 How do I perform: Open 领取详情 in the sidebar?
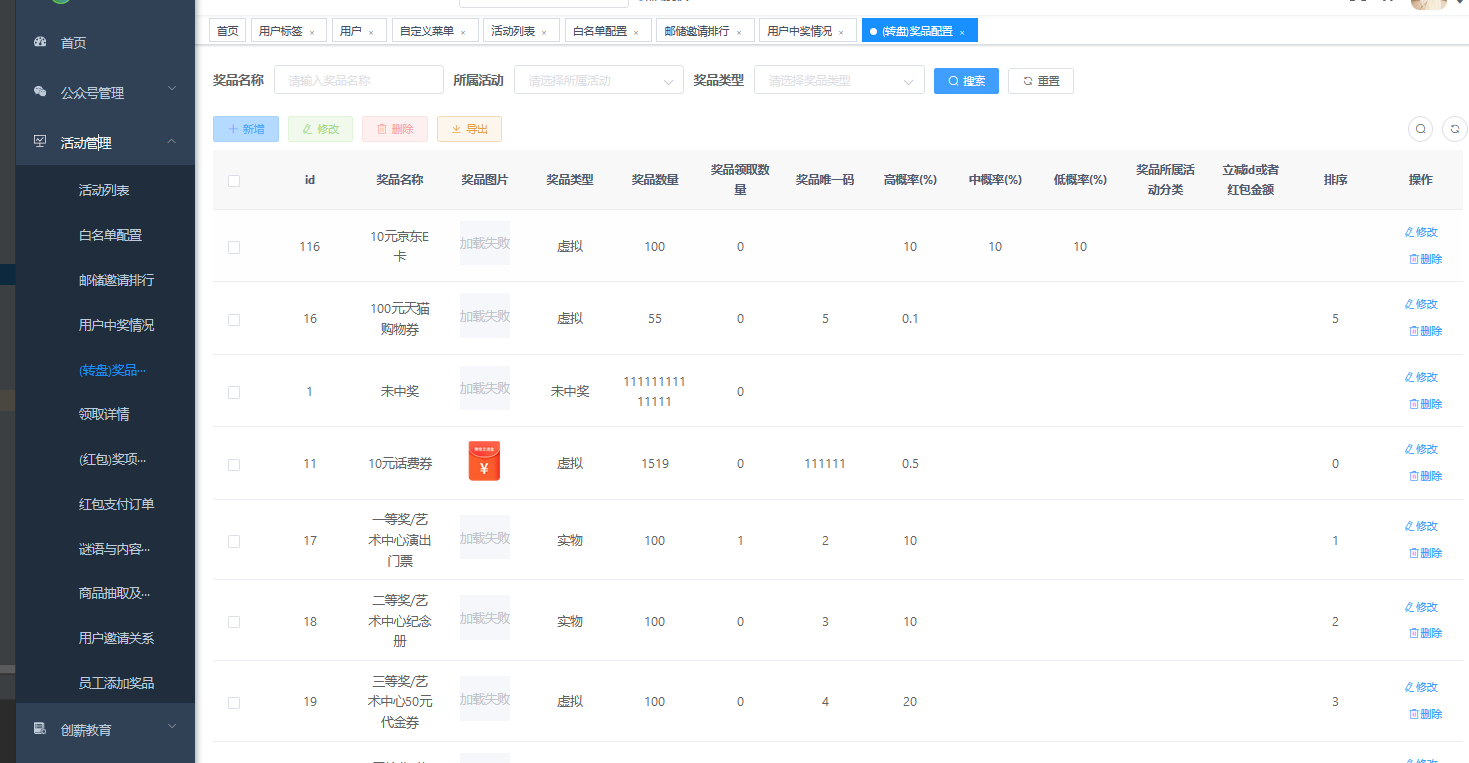(x=104, y=414)
